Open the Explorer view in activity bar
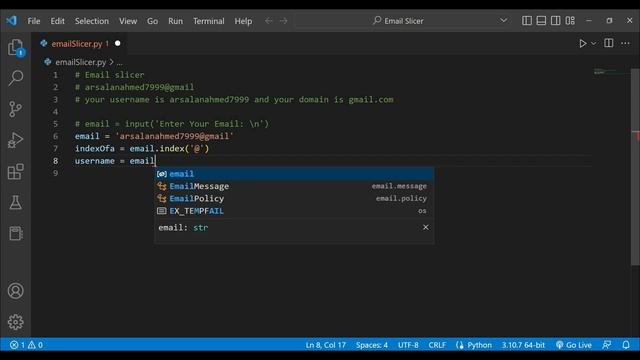 coord(16,48)
